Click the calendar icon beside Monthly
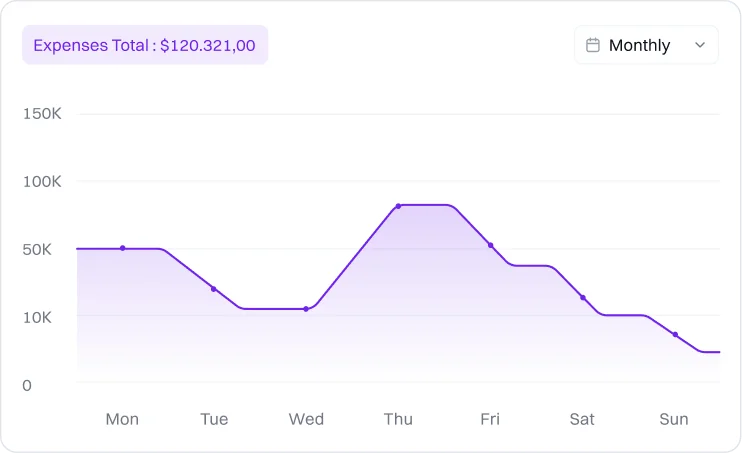The height and width of the screenshot is (453, 742). coord(593,45)
